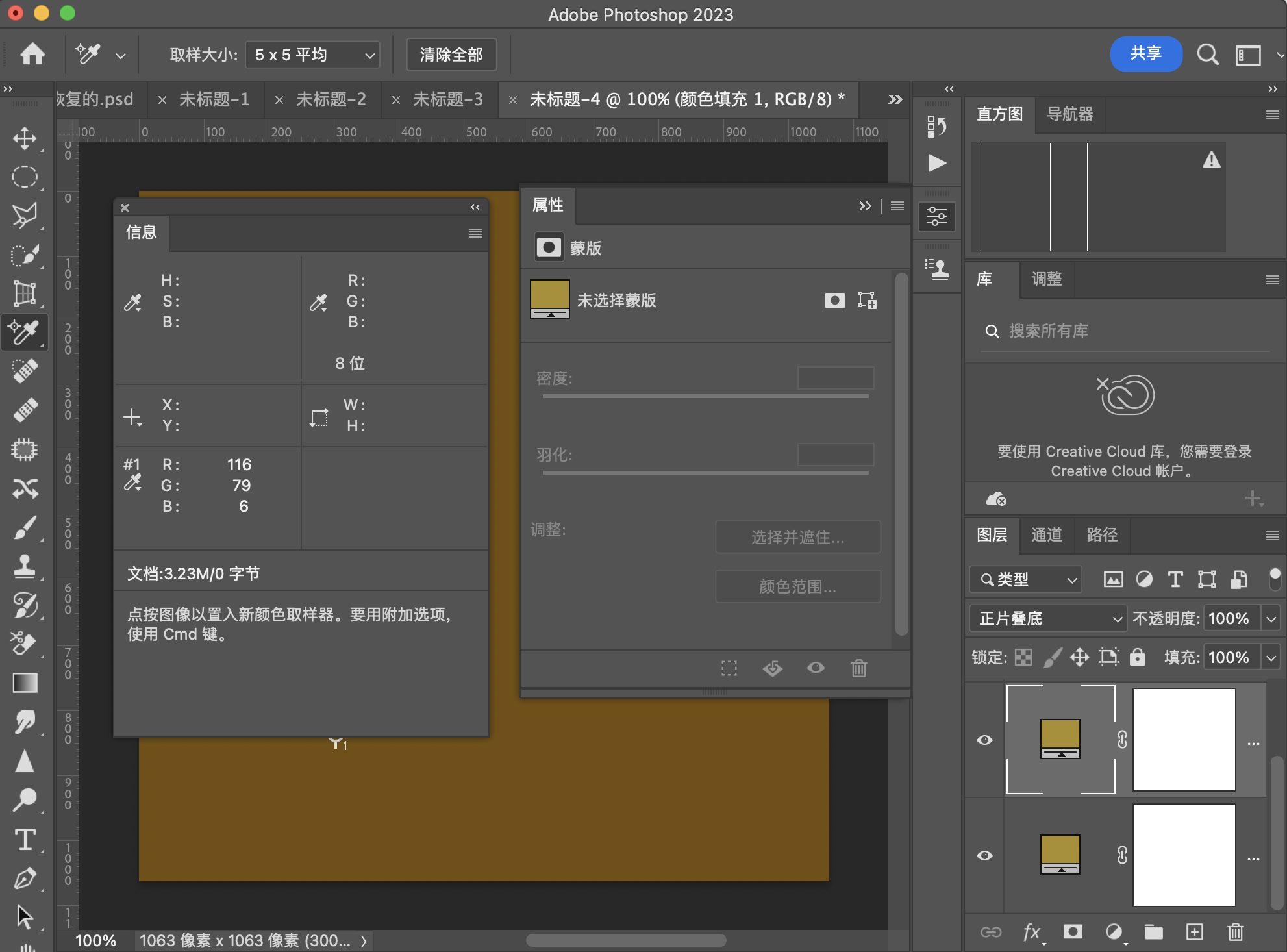Click color fill swatch in Properties panel

(550, 299)
